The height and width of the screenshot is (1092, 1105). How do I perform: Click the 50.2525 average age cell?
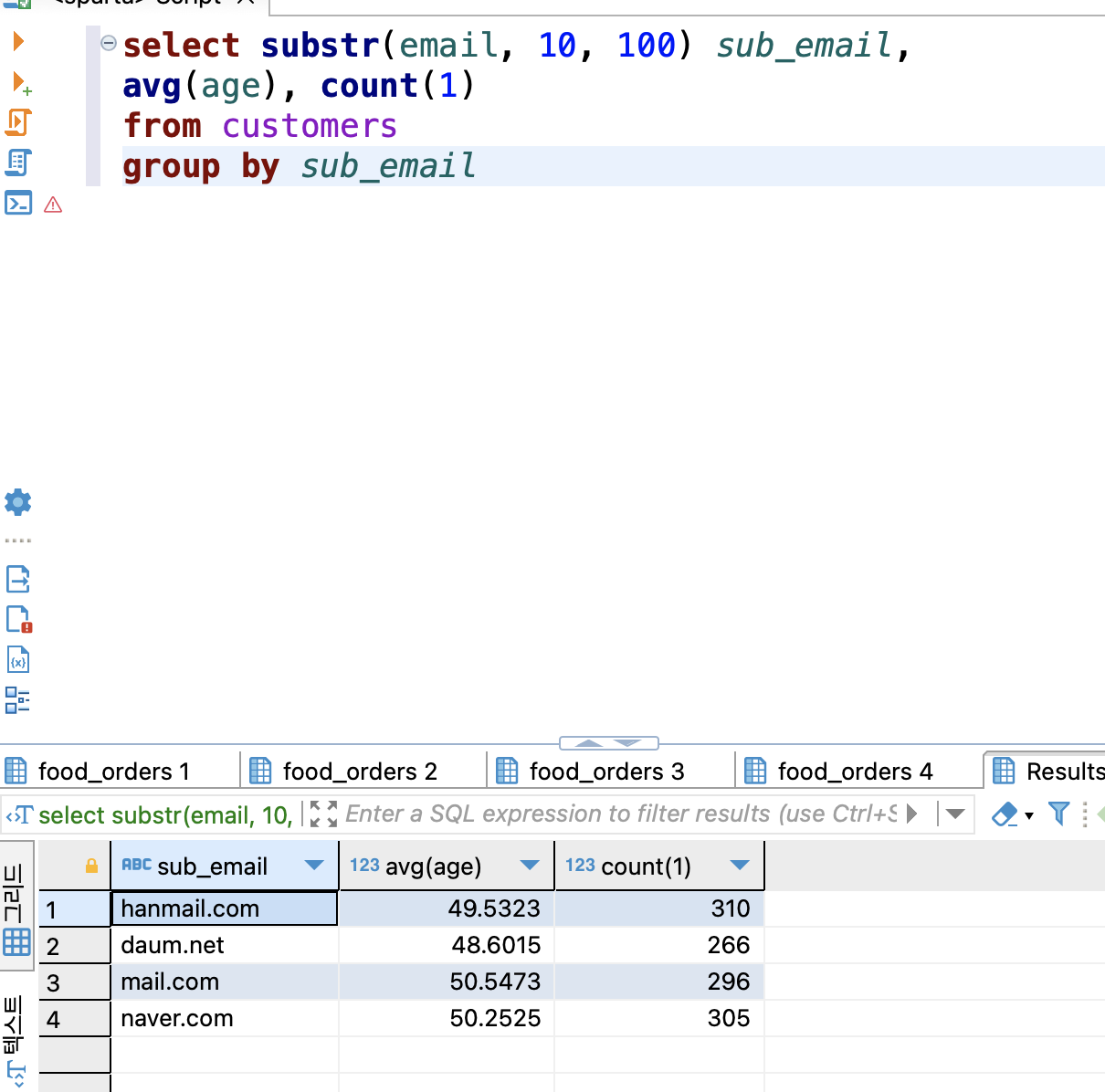447,1018
